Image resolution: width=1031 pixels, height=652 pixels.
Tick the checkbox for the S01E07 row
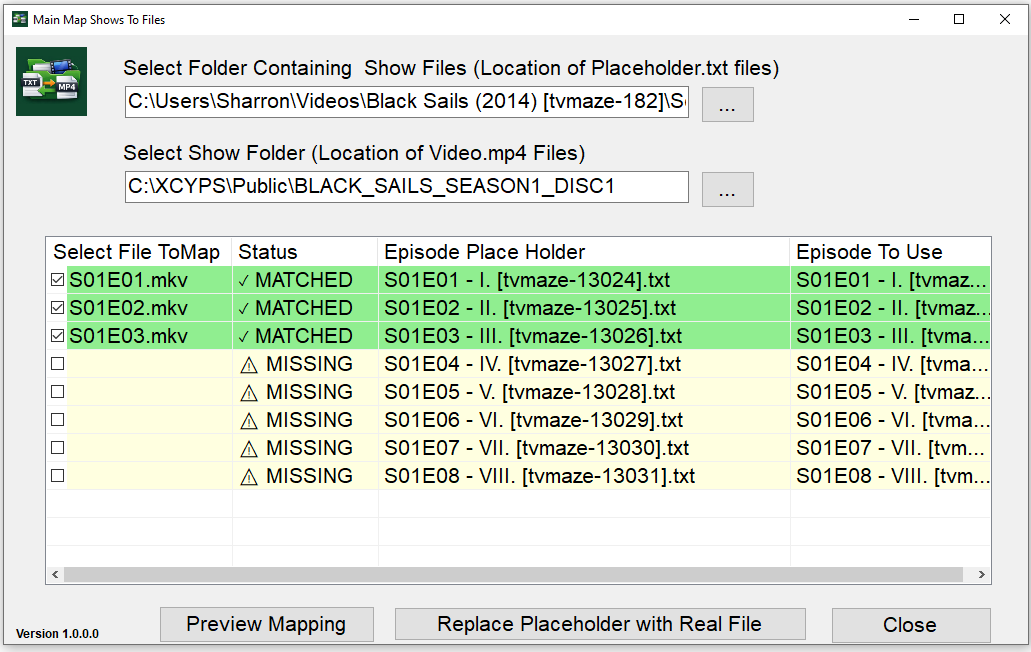click(58, 448)
